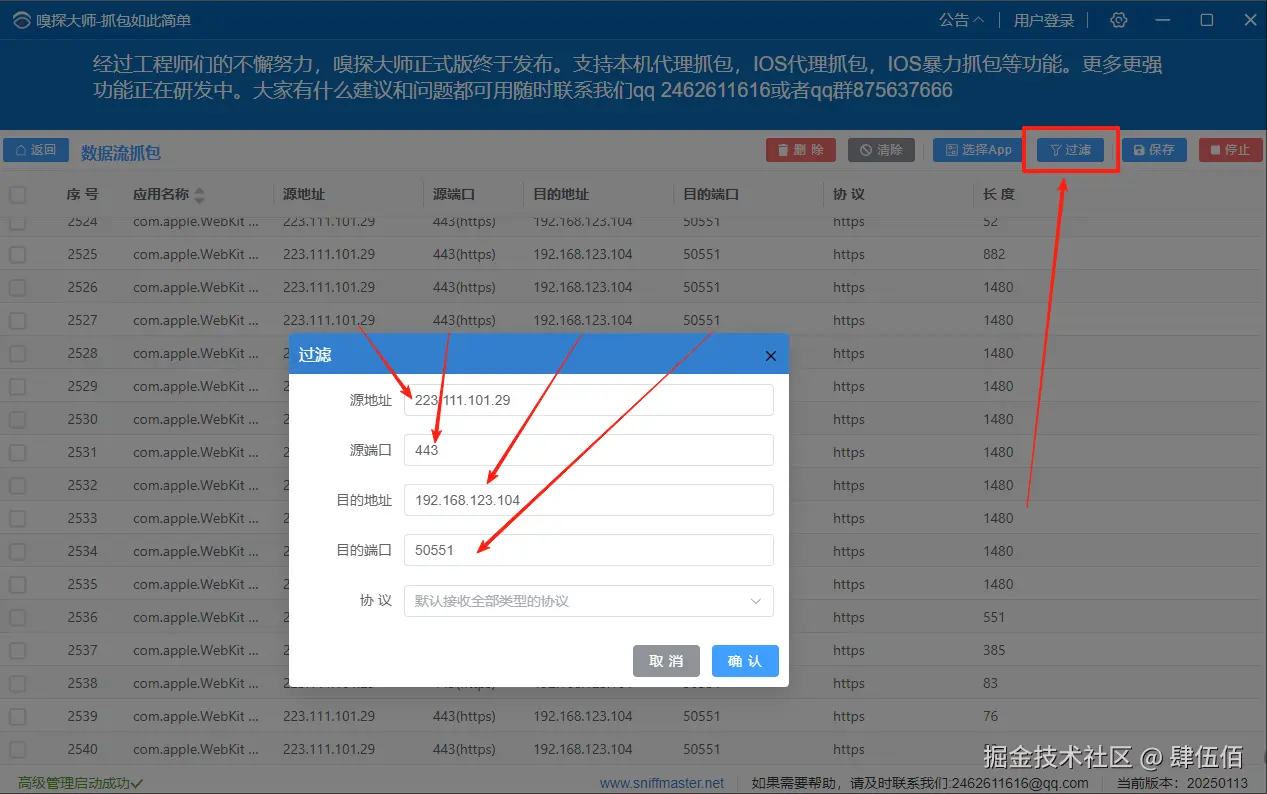Toggle the select-all checkbox in table header
Image resolution: width=1267 pixels, height=794 pixels.
pyautogui.click(x=17, y=194)
